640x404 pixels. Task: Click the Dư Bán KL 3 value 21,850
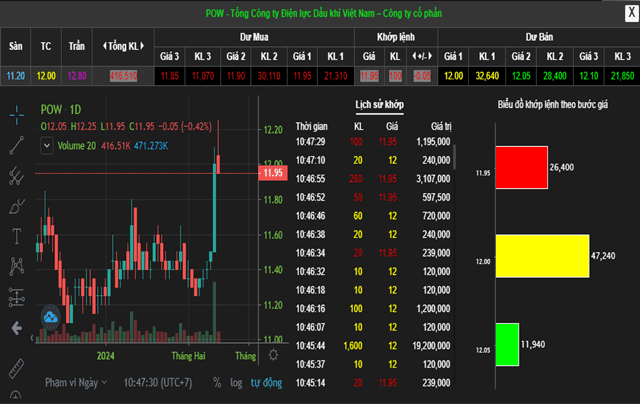pyautogui.click(x=622, y=76)
